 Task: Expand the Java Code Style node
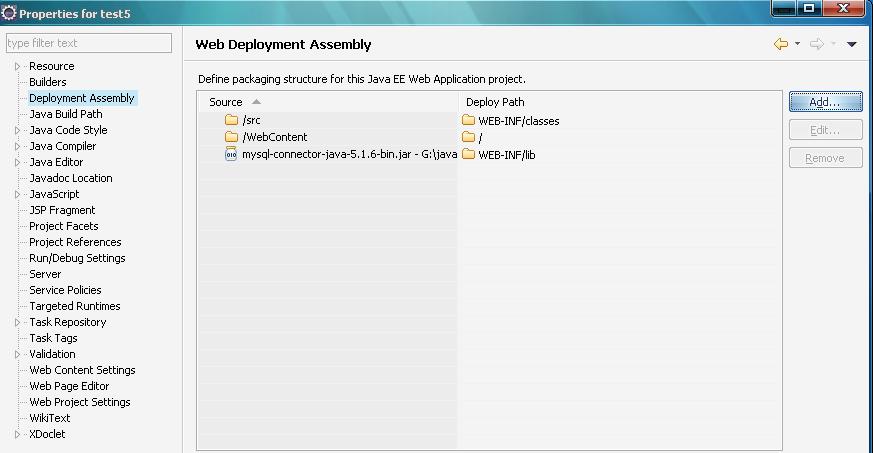17,130
